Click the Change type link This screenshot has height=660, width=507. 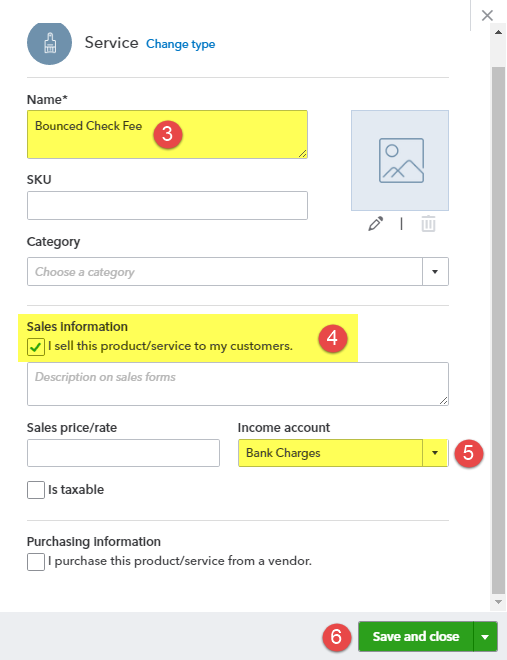click(181, 44)
